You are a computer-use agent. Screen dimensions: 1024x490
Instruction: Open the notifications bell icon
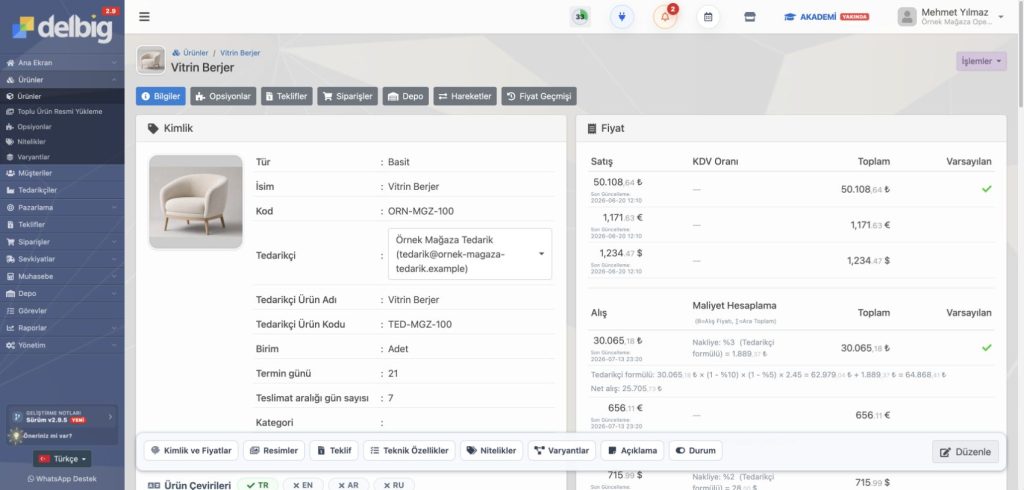click(665, 17)
